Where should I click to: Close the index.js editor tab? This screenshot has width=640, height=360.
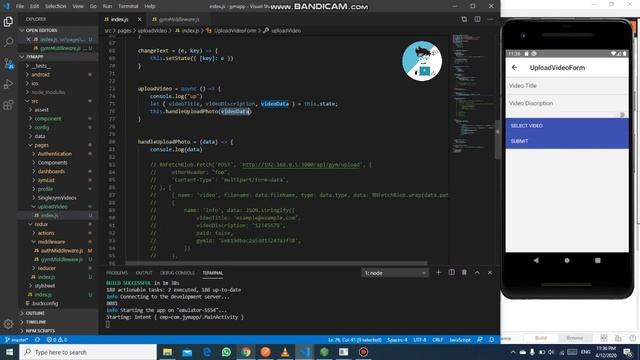pos(140,19)
